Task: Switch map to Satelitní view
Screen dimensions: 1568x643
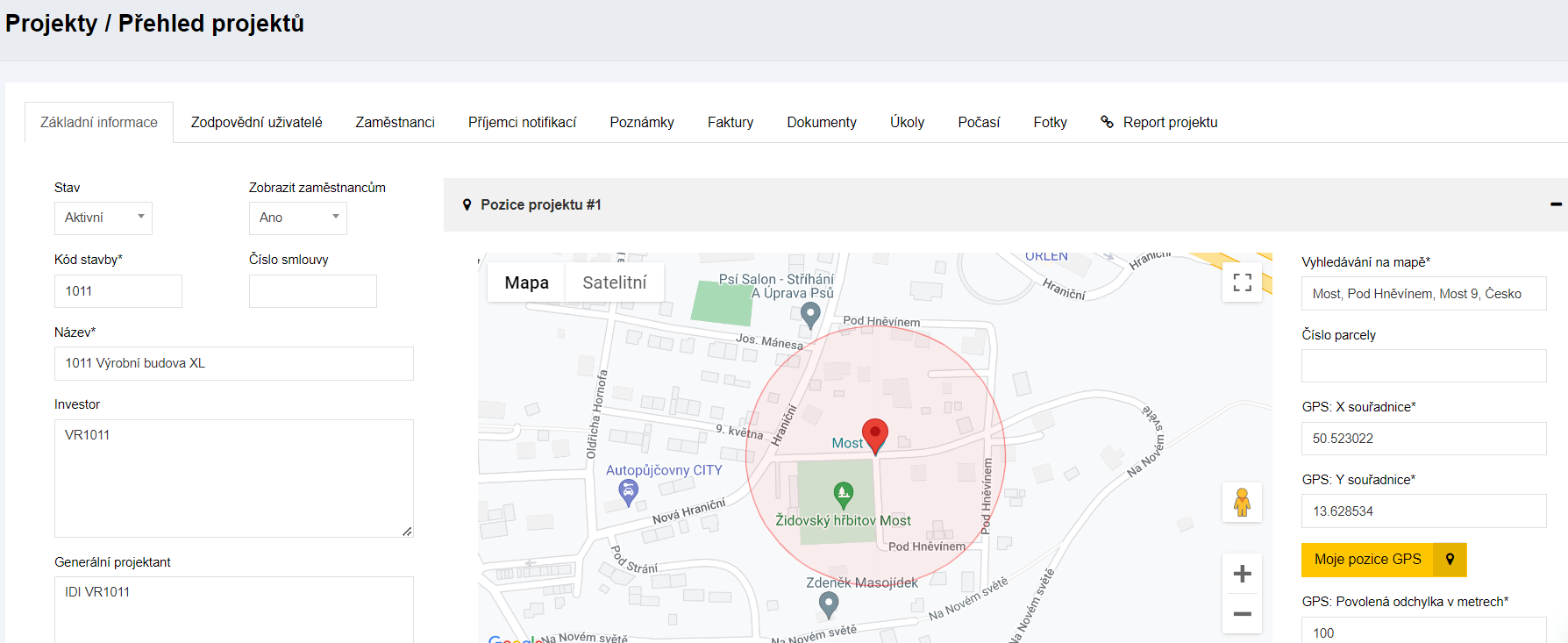Action: click(614, 282)
